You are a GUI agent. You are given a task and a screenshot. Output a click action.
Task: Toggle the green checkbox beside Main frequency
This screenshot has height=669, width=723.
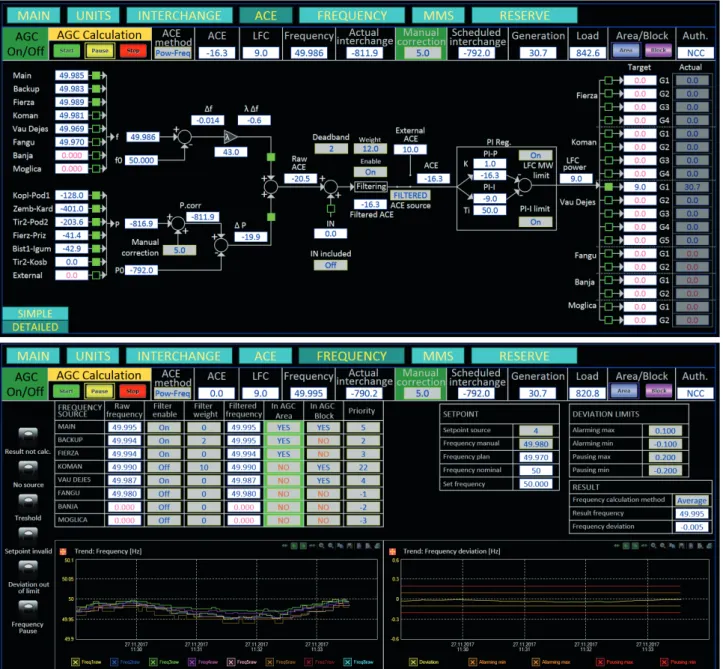click(96, 75)
